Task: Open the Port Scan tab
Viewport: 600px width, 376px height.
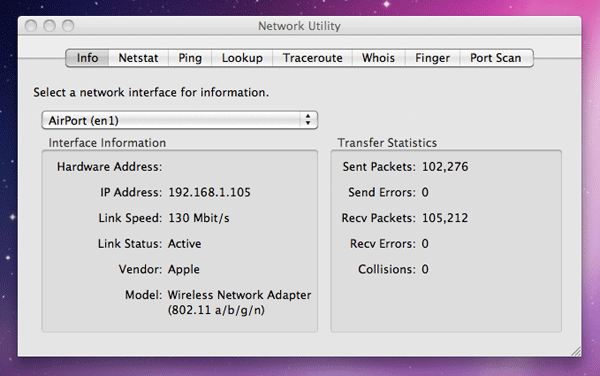Action: 496,58
